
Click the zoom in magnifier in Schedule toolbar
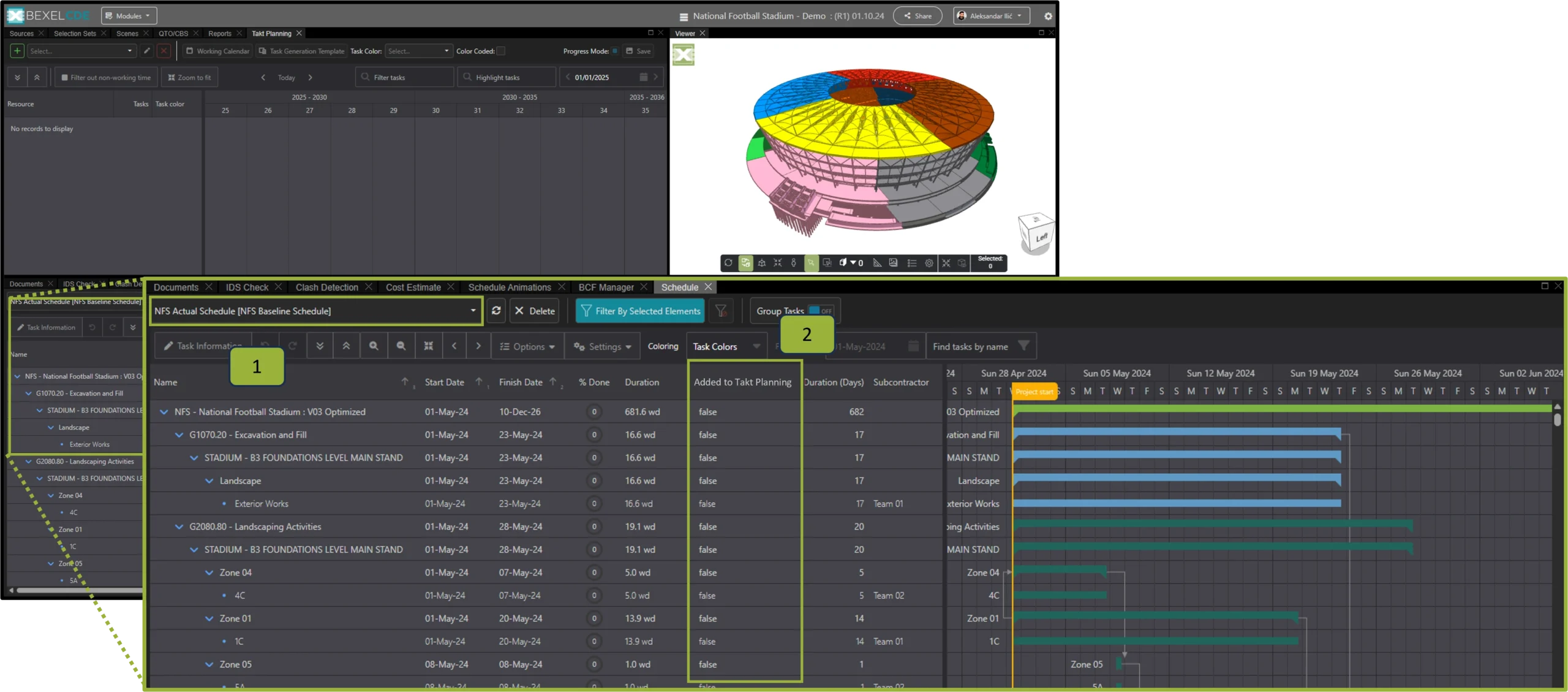pos(374,346)
